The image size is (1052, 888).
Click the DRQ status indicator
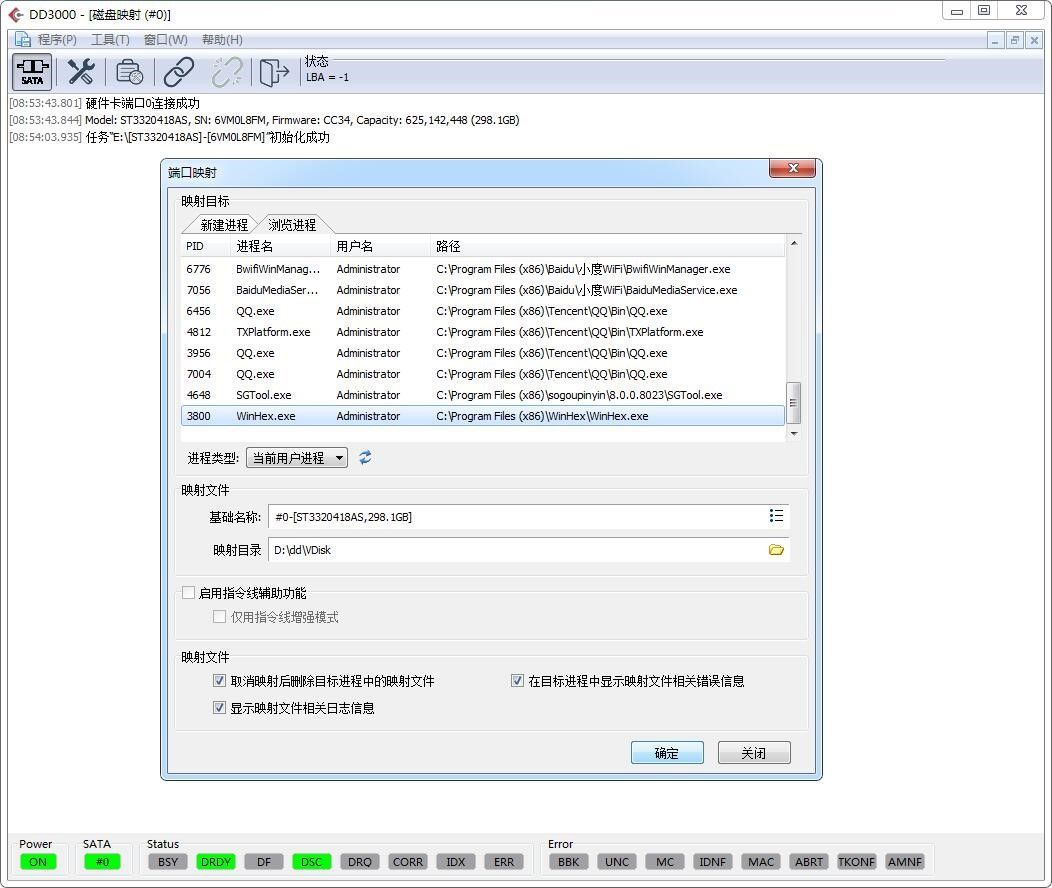pyautogui.click(x=360, y=862)
